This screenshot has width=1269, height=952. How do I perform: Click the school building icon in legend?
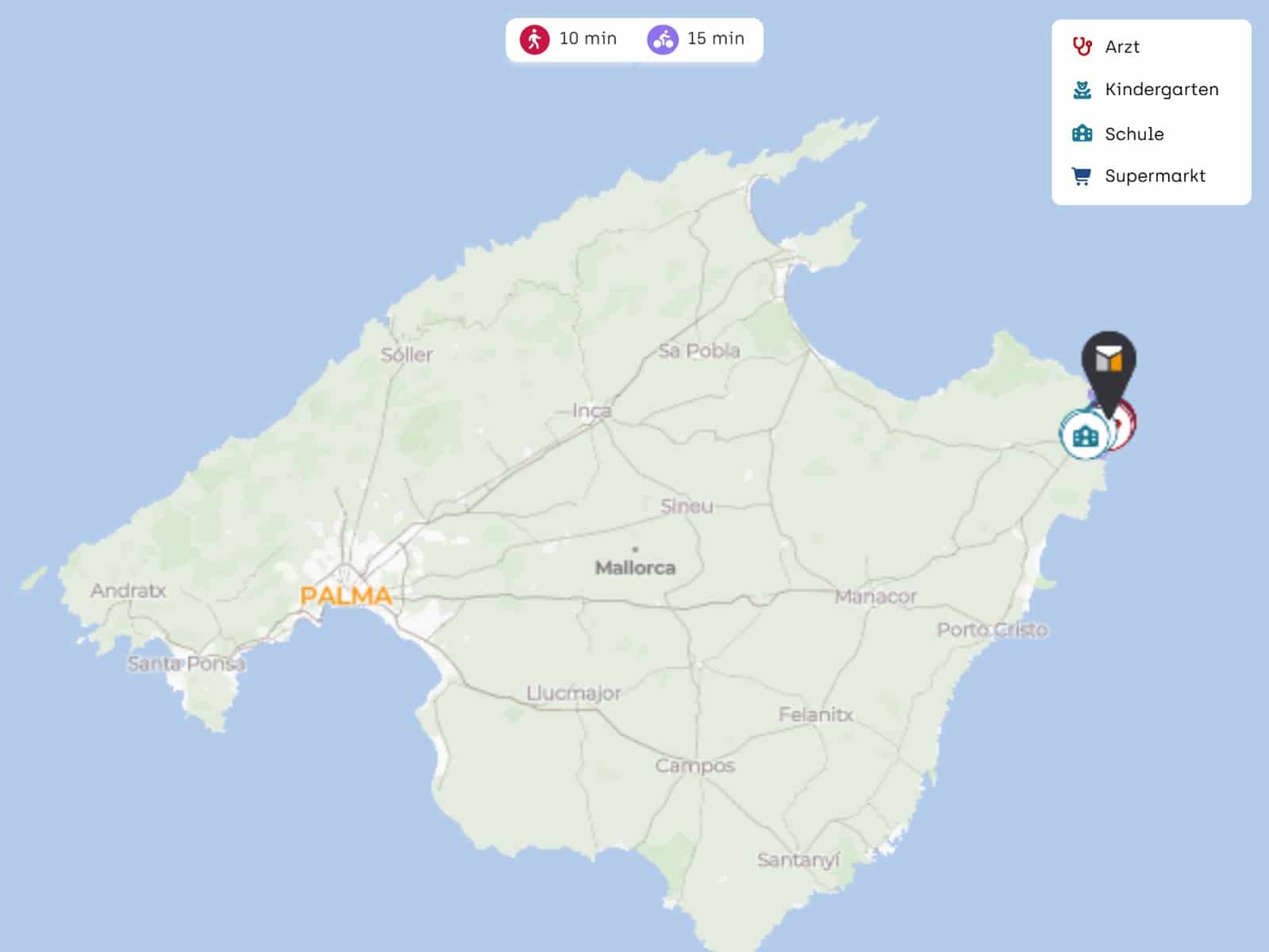pos(1082,133)
